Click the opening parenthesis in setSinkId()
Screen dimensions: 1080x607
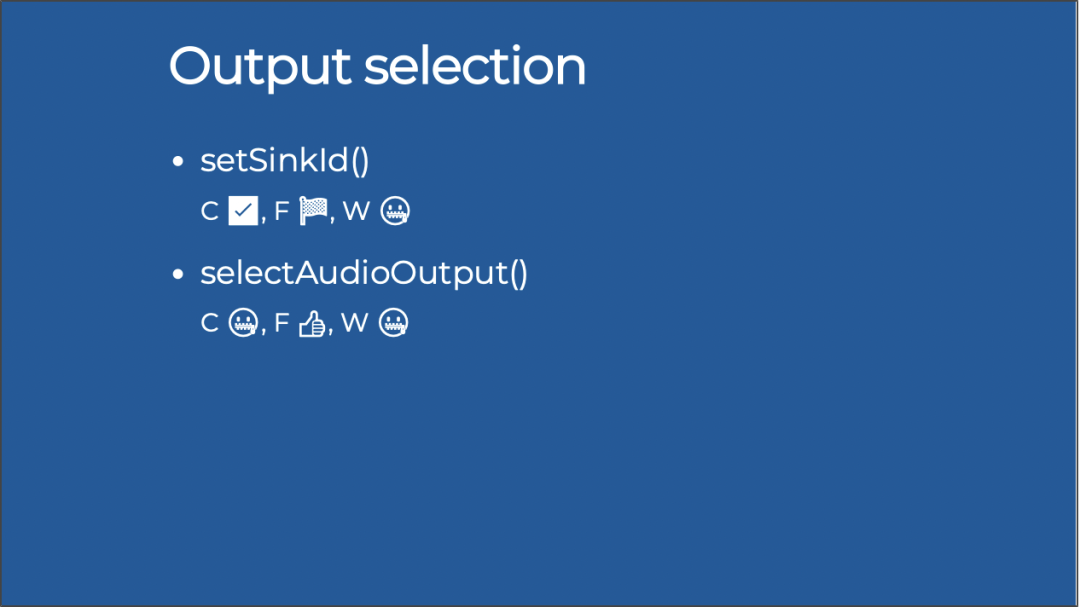pos(356,161)
